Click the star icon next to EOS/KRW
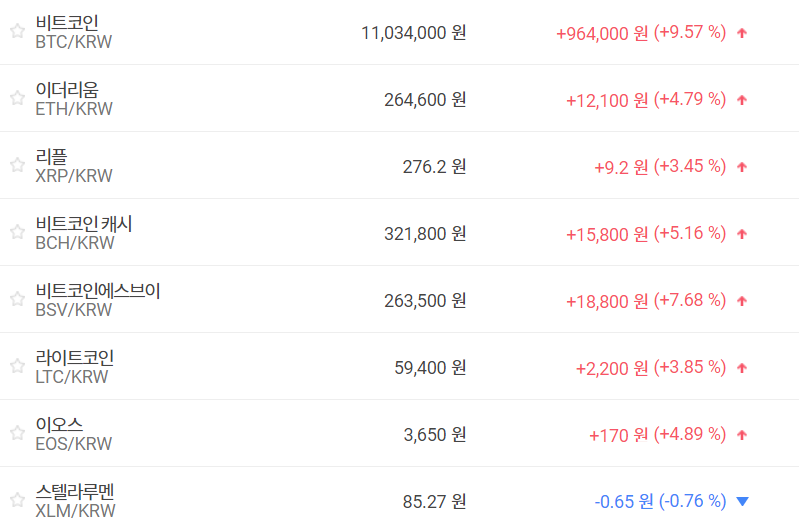The width and height of the screenshot is (799, 532). pos(17,433)
